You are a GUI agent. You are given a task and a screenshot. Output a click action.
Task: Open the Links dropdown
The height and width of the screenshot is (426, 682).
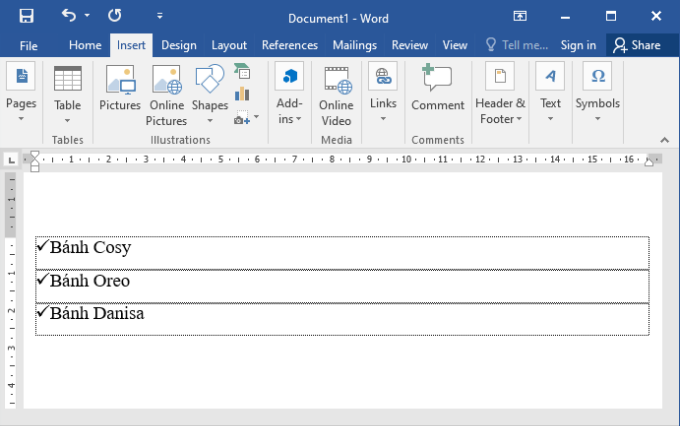383,92
